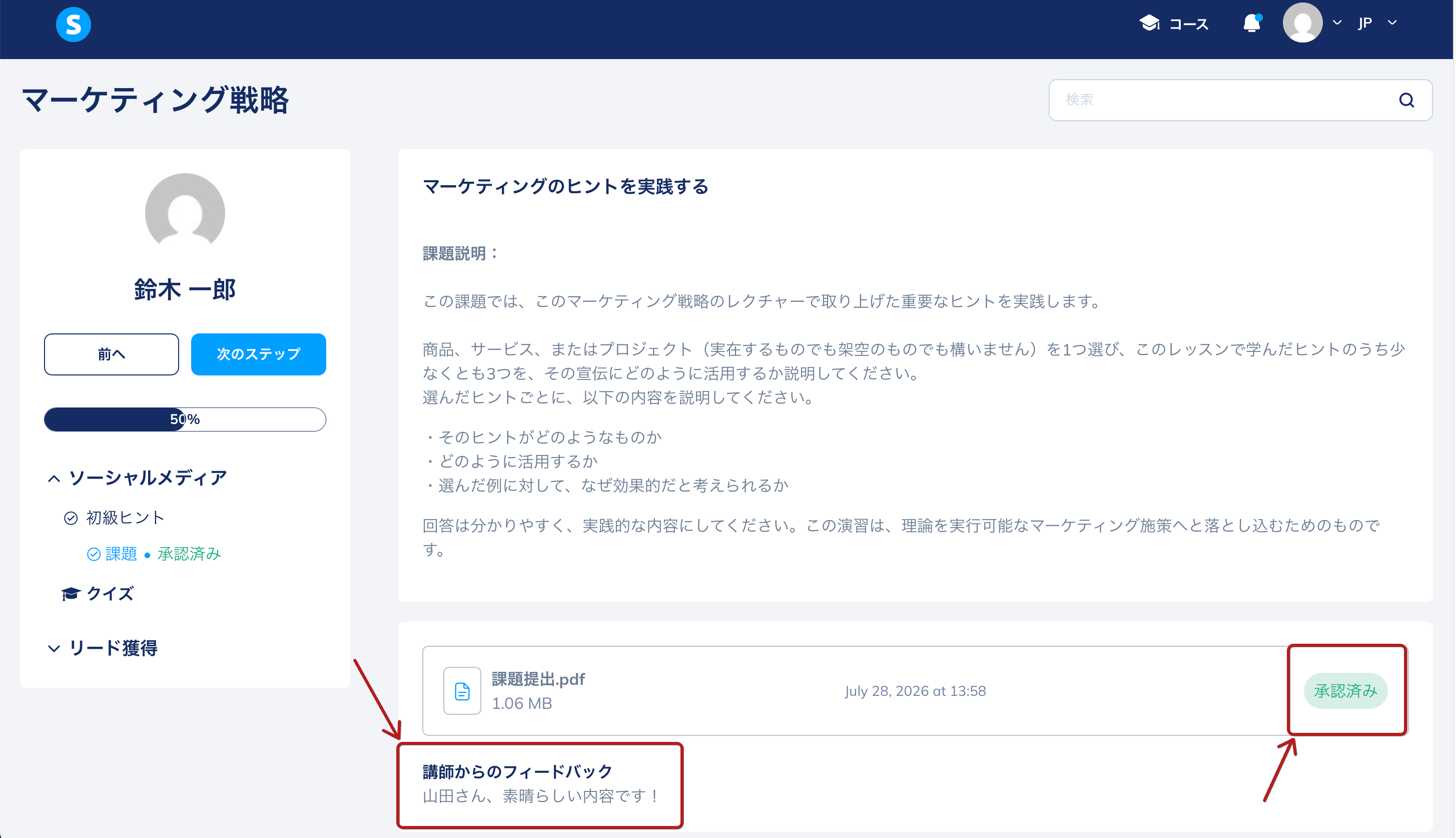Open the 課題提出.pdf file
The height and width of the screenshot is (838, 1456).
click(538, 679)
